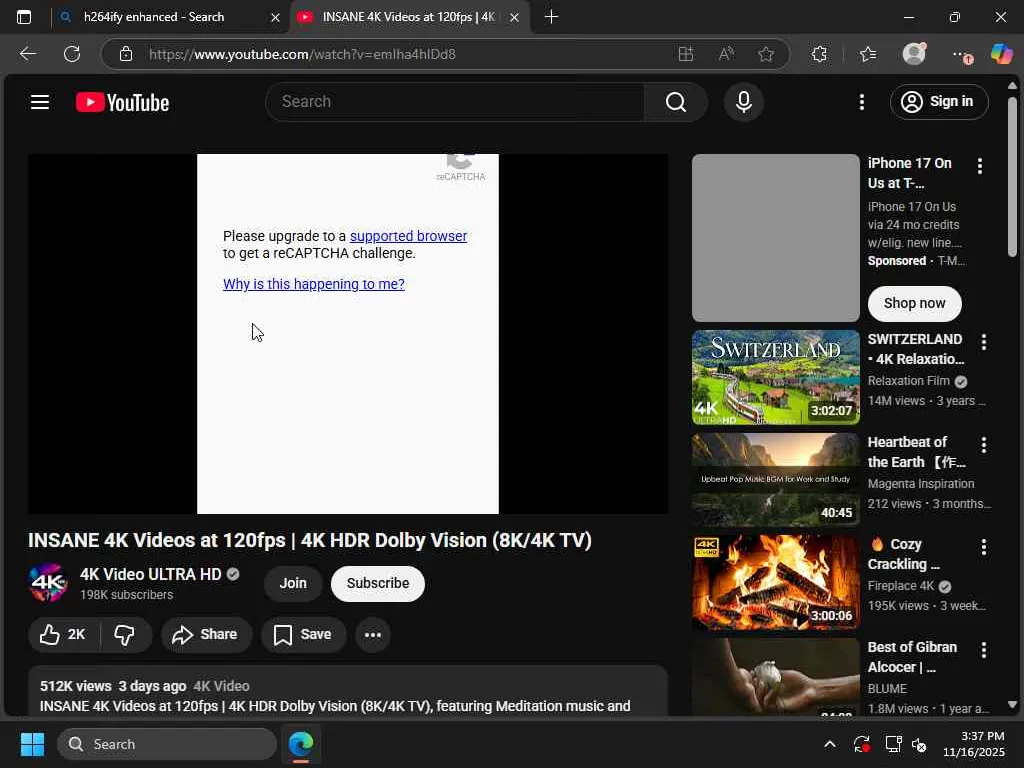Click the scrollbar down arrow

pos(1012,705)
